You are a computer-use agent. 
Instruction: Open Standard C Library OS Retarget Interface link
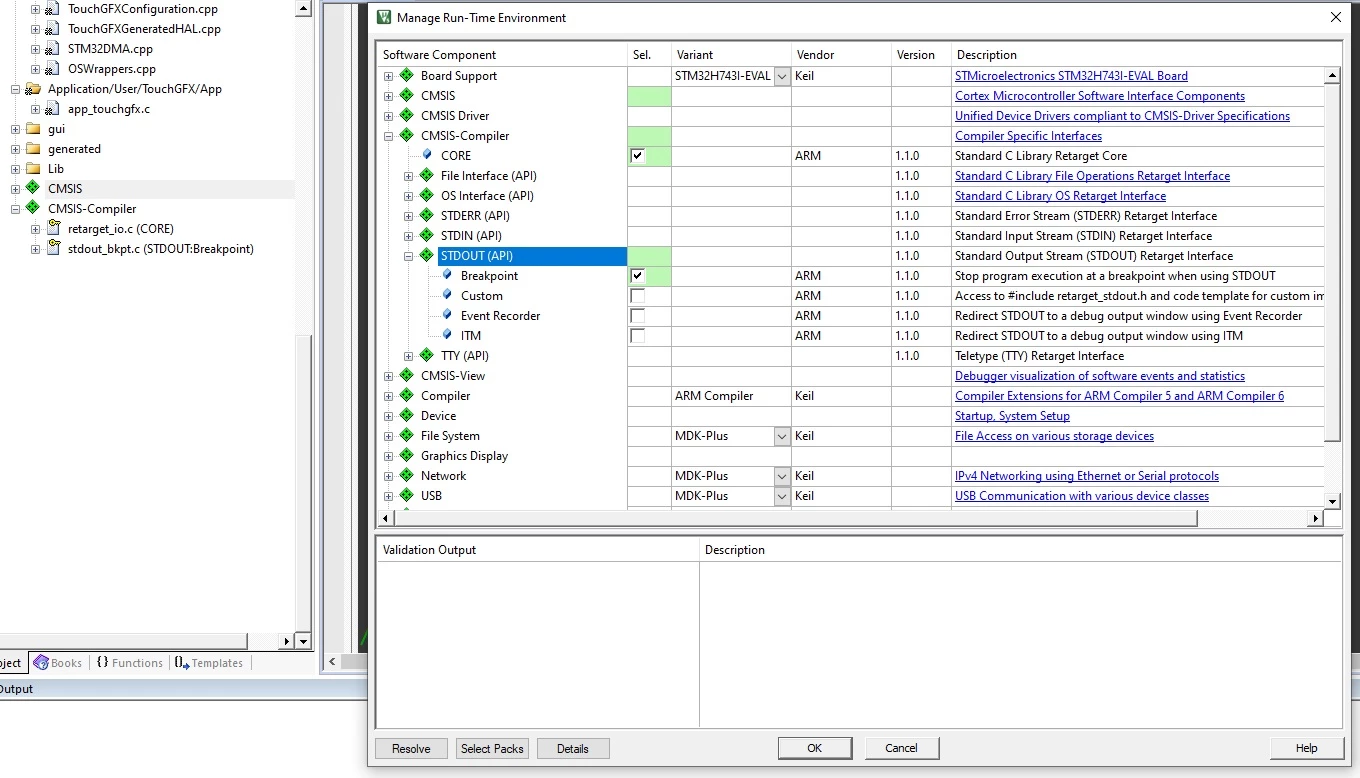coord(1060,195)
